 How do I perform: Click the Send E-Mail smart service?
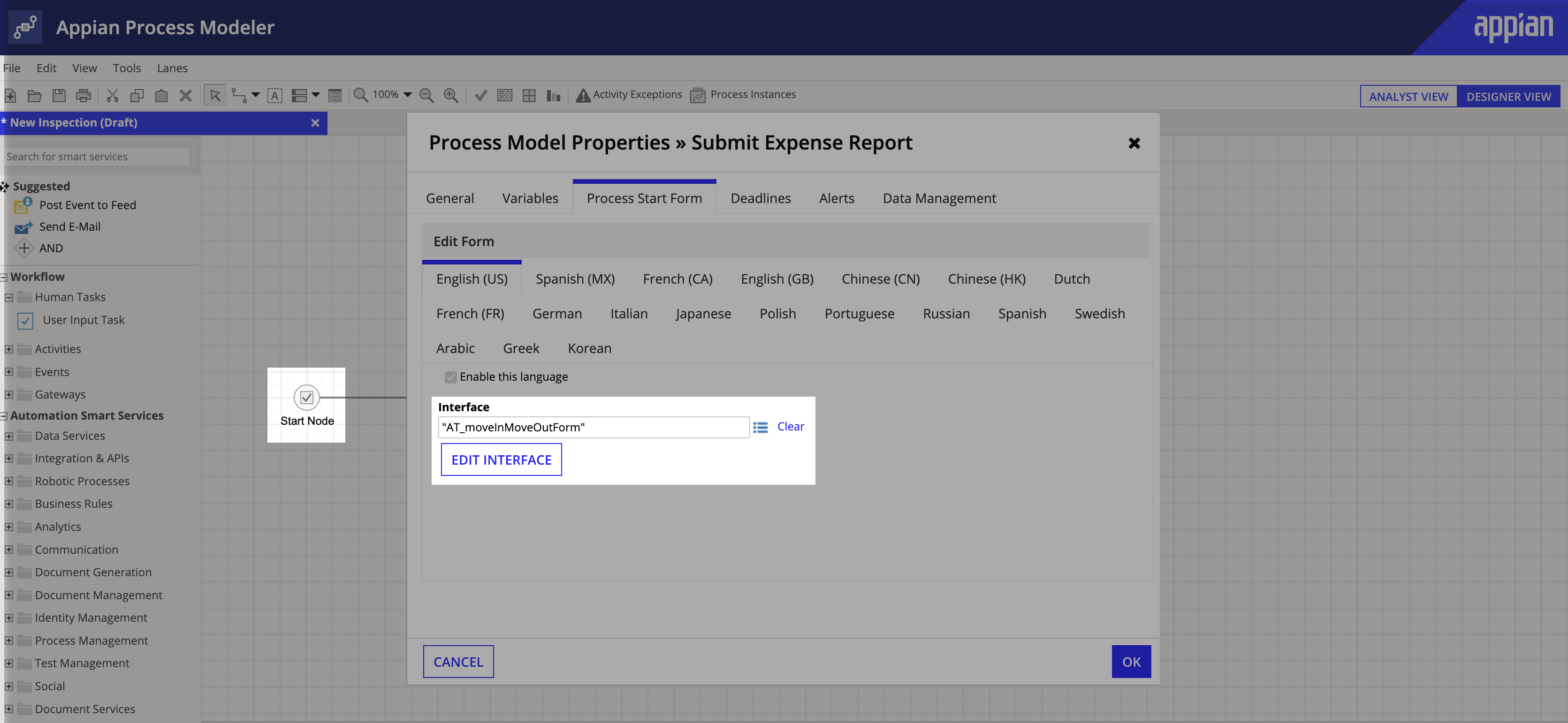click(58, 227)
